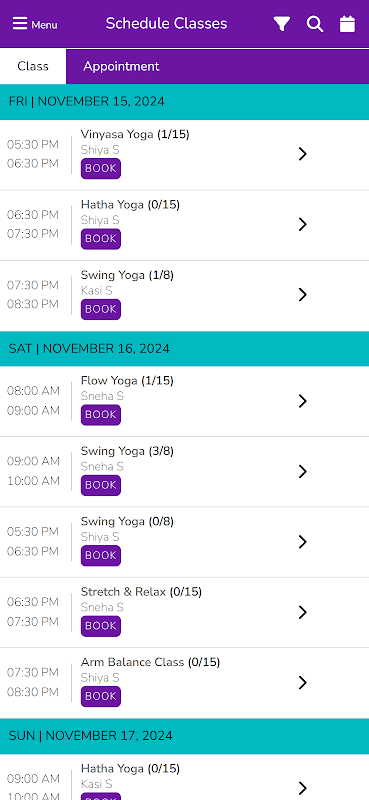This screenshot has width=369, height=800.
Task: Tap the search magnifier icon
Action: tap(315, 24)
